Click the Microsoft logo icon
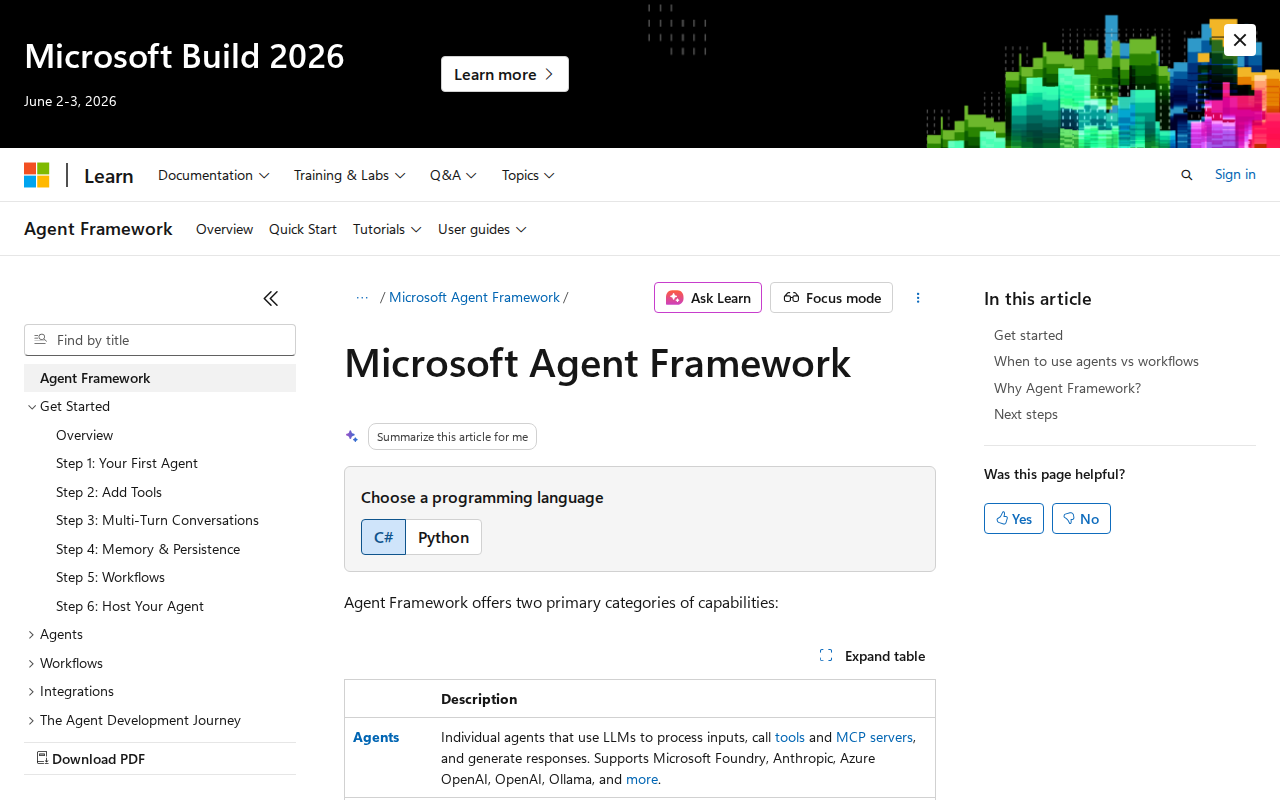The image size is (1280, 800). pos(37,175)
